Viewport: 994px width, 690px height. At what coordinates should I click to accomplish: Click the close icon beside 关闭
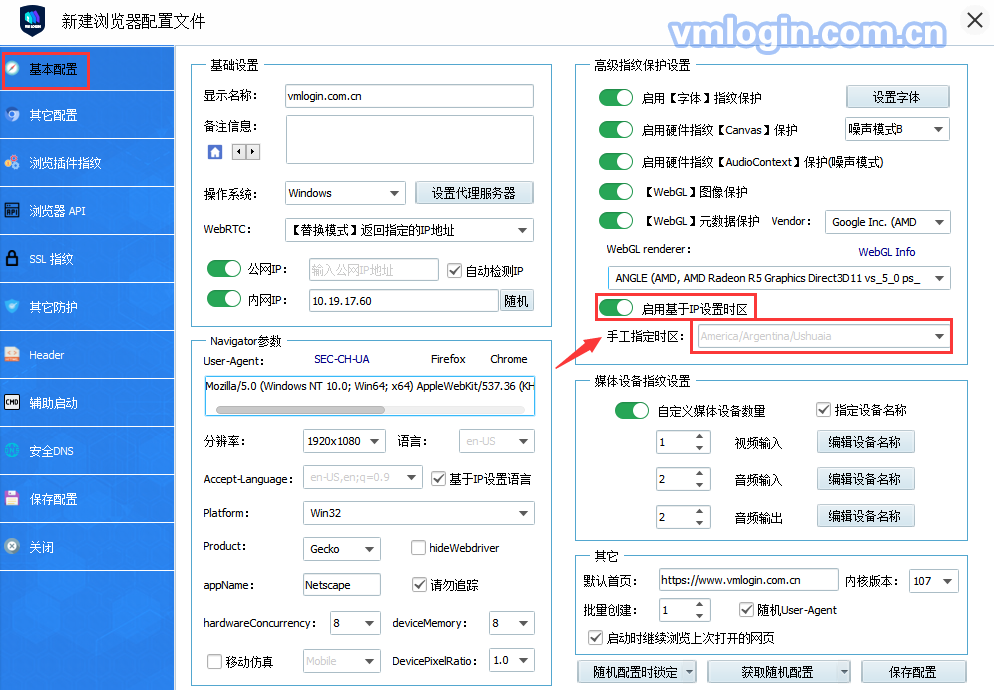click(12, 546)
